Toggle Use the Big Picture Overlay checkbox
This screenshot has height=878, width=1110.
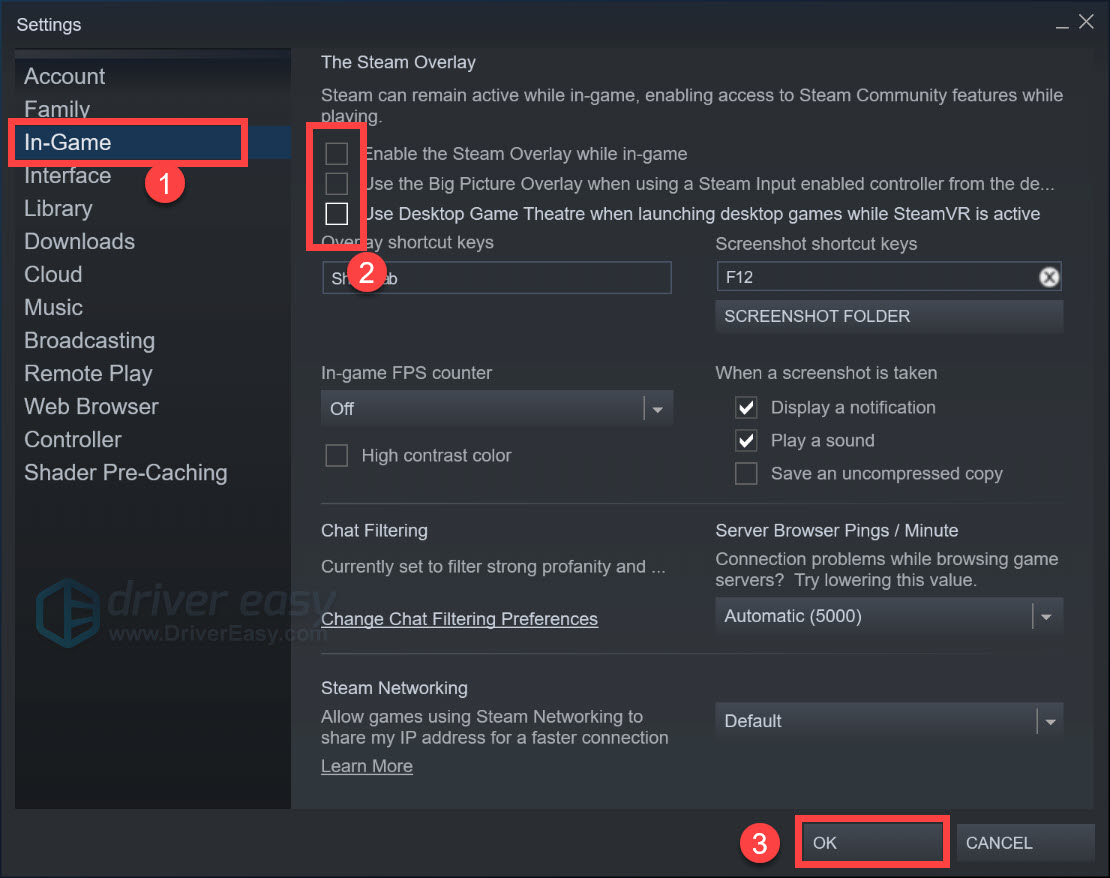(x=336, y=183)
